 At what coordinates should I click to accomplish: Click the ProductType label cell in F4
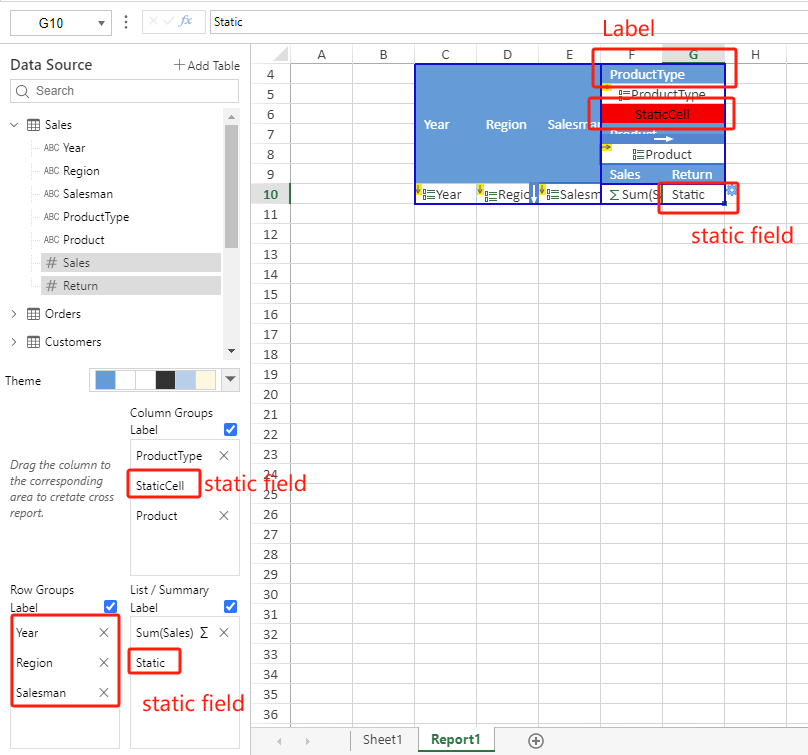(663, 75)
